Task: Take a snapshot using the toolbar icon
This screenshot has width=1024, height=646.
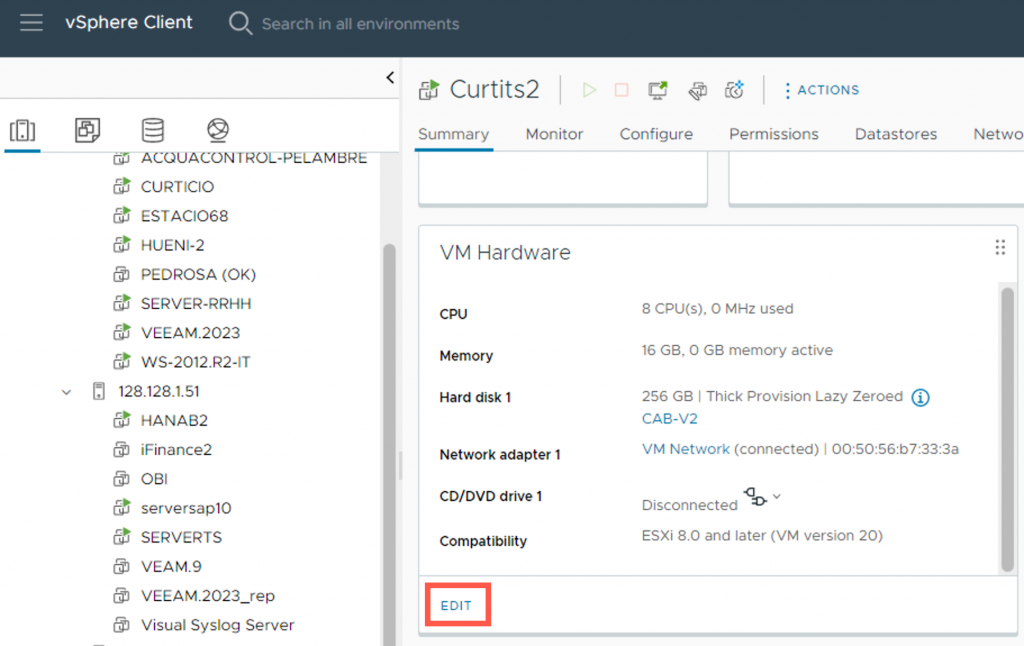Action: tap(735, 89)
